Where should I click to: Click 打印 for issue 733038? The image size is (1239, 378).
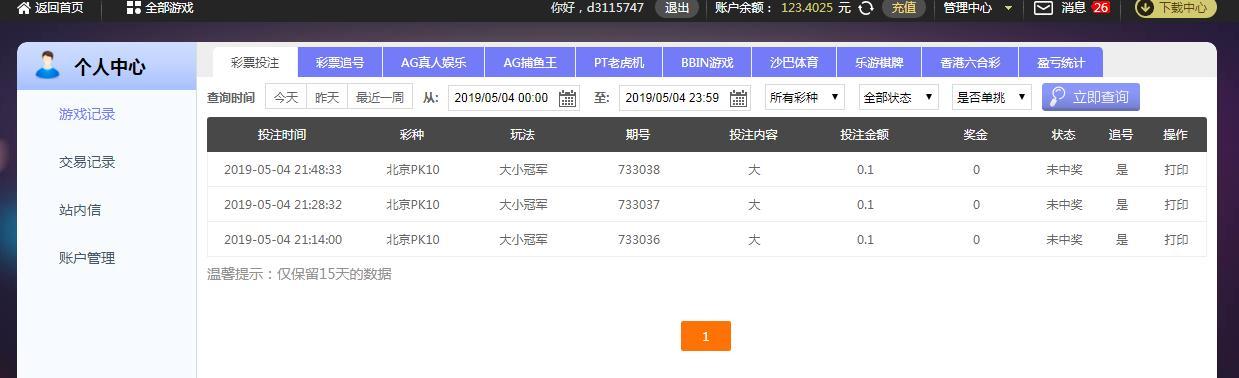tap(1176, 170)
